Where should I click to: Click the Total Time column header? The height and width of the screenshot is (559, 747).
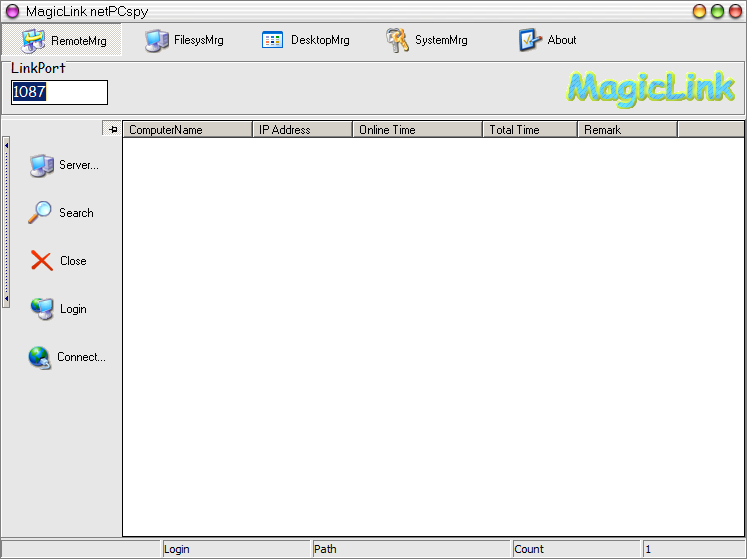tap(529, 130)
